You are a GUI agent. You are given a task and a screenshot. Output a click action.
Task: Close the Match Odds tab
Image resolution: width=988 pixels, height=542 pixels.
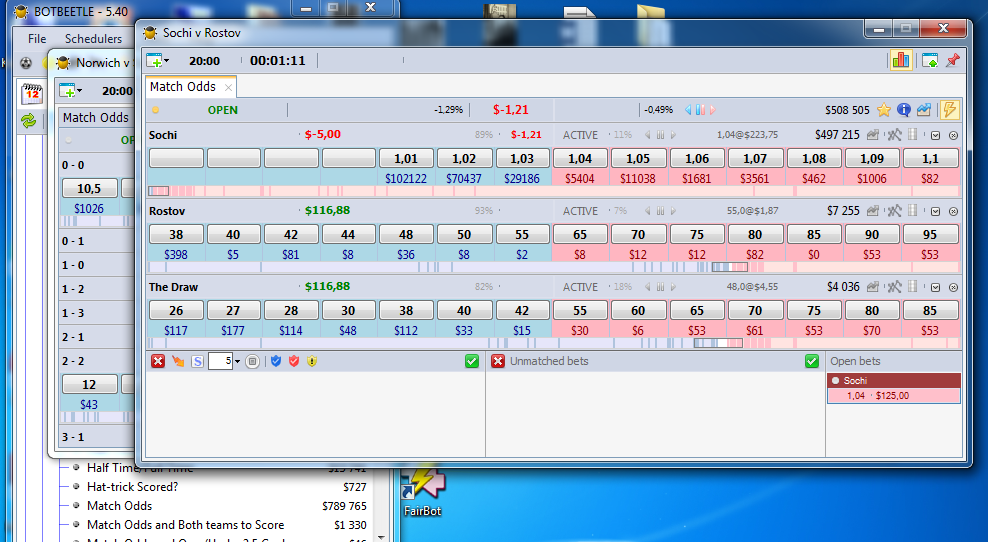tap(228, 88)
